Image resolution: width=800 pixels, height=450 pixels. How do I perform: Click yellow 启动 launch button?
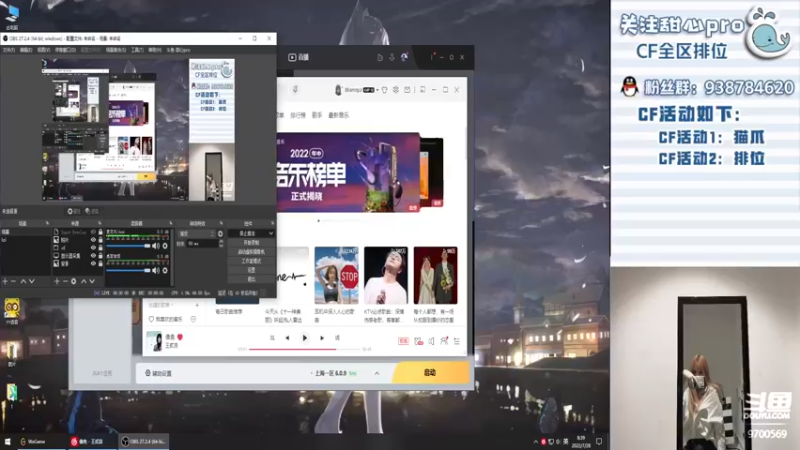[431, 372]
